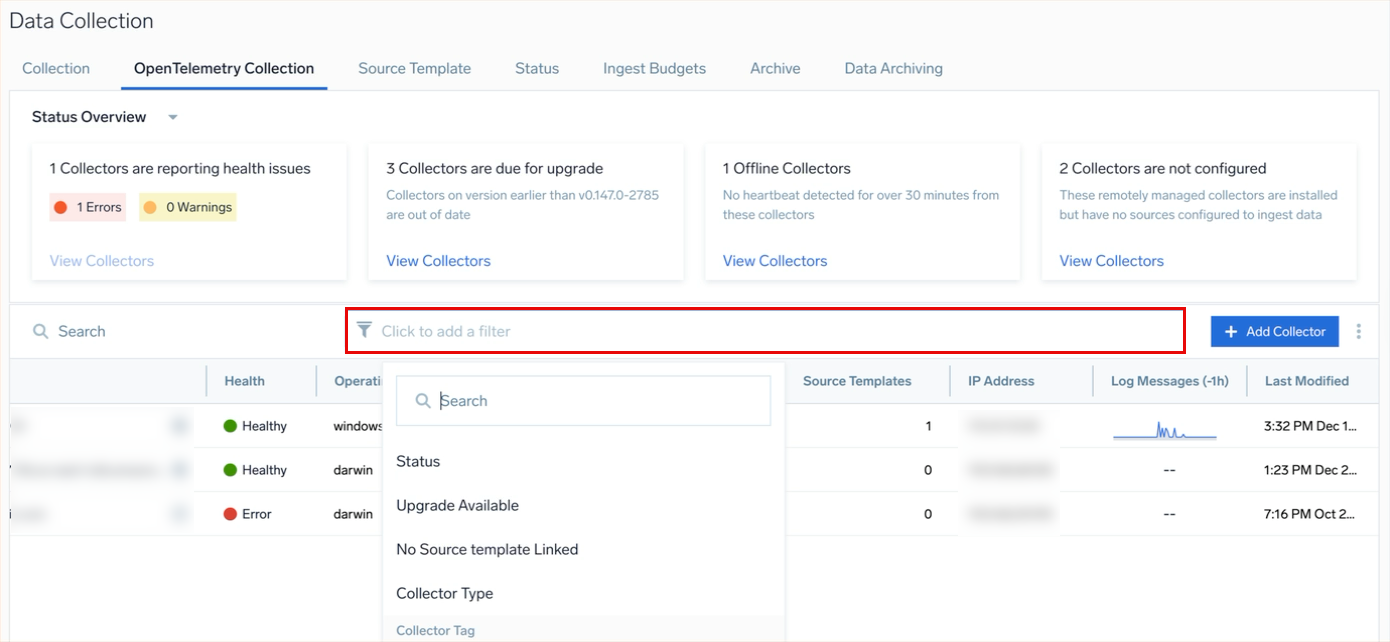Select Collector Type filter option
1390x642 pixels.
coord(444,594)
